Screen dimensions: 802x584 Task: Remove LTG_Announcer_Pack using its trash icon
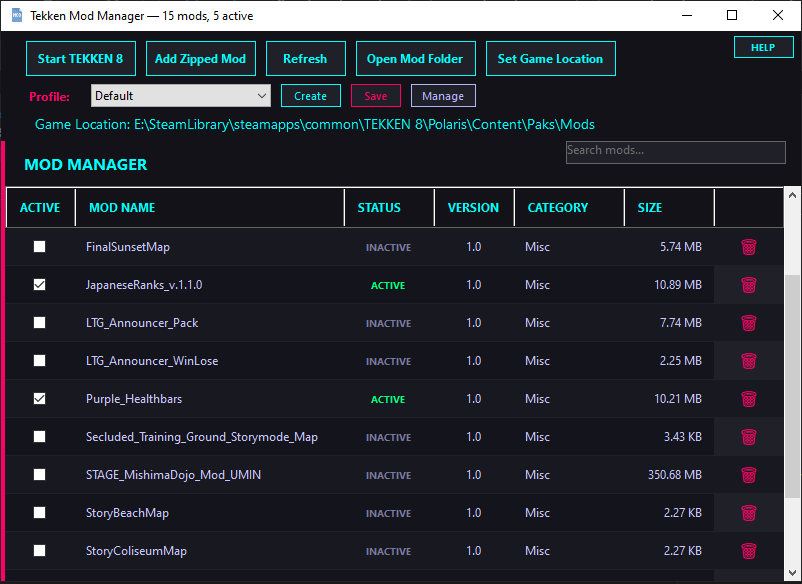click(x=748, y=323)
